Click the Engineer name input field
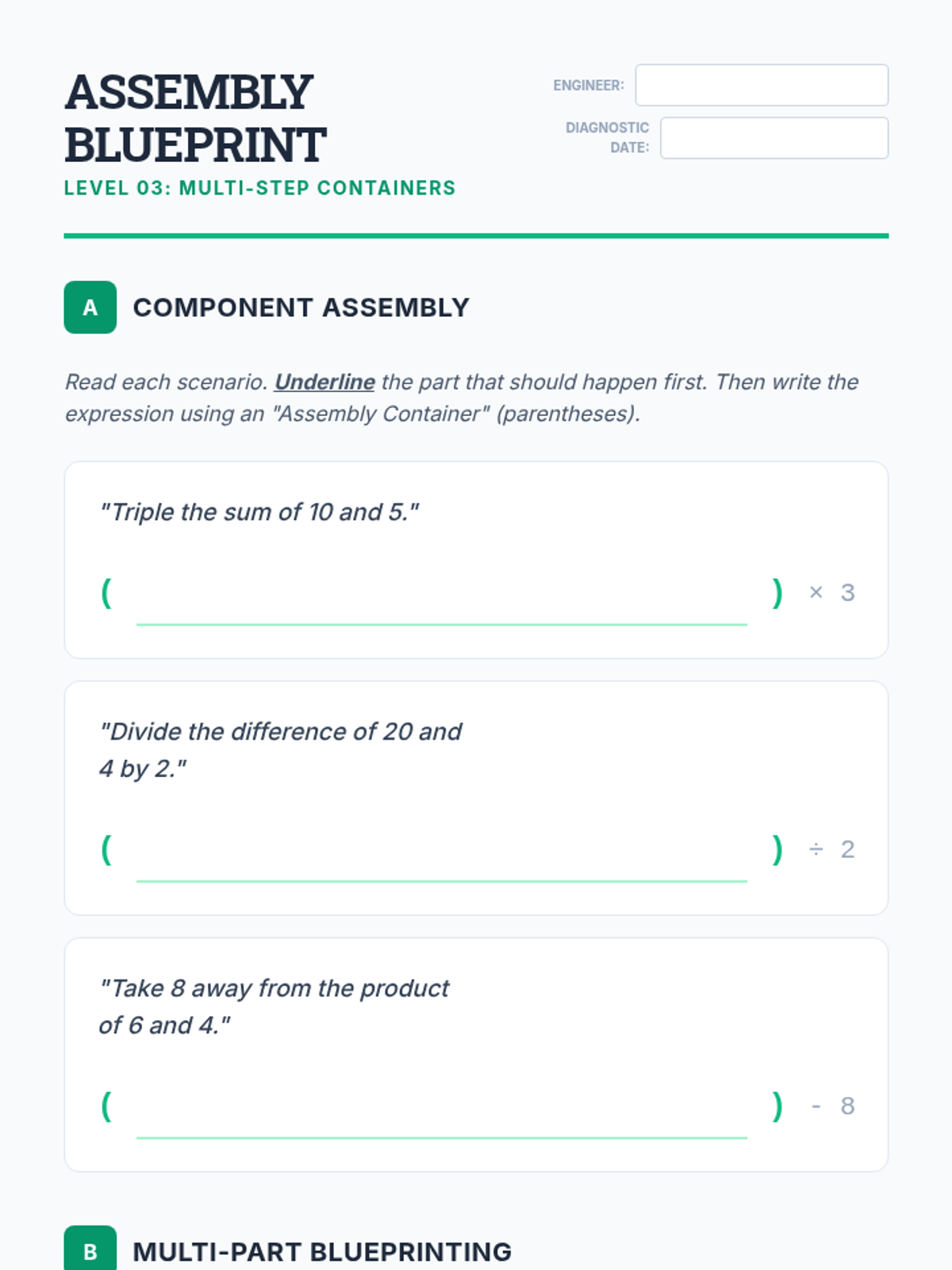 [x=761, y=85]
